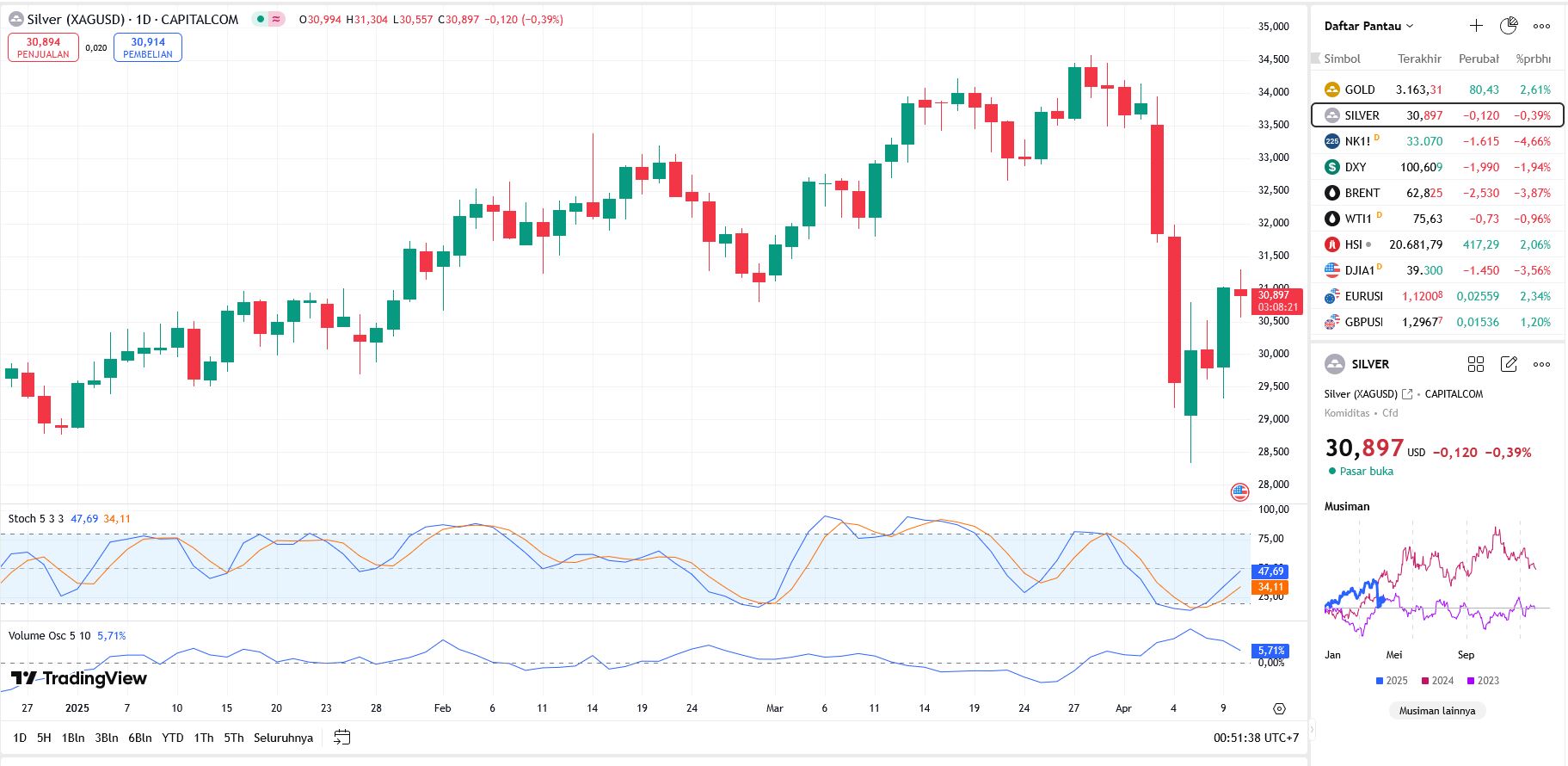Select the GOLD row in the watchlist
Screen dimensions: 1568x766
(1436, 90)
